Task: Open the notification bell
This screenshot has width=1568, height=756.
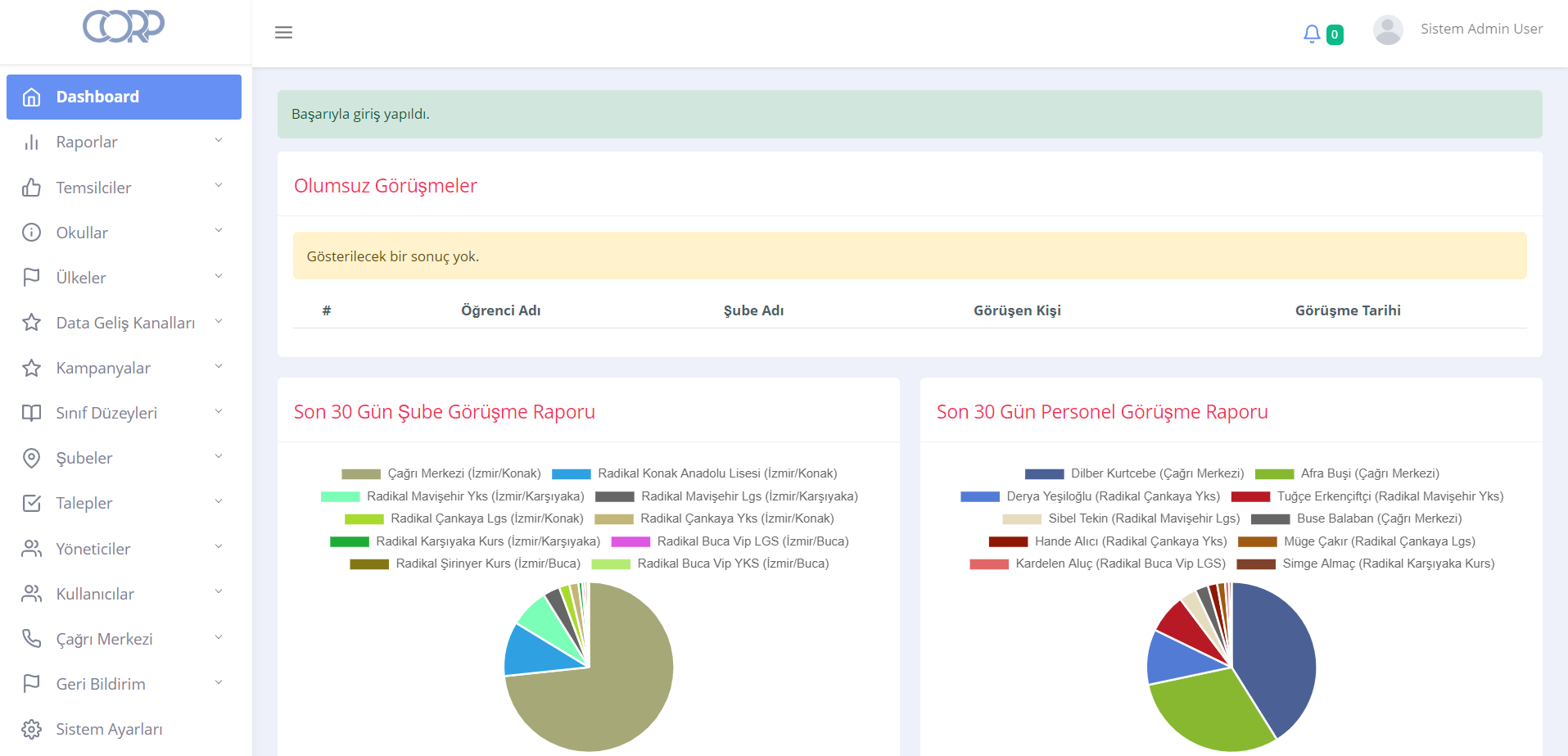Action: (1312, 34)
